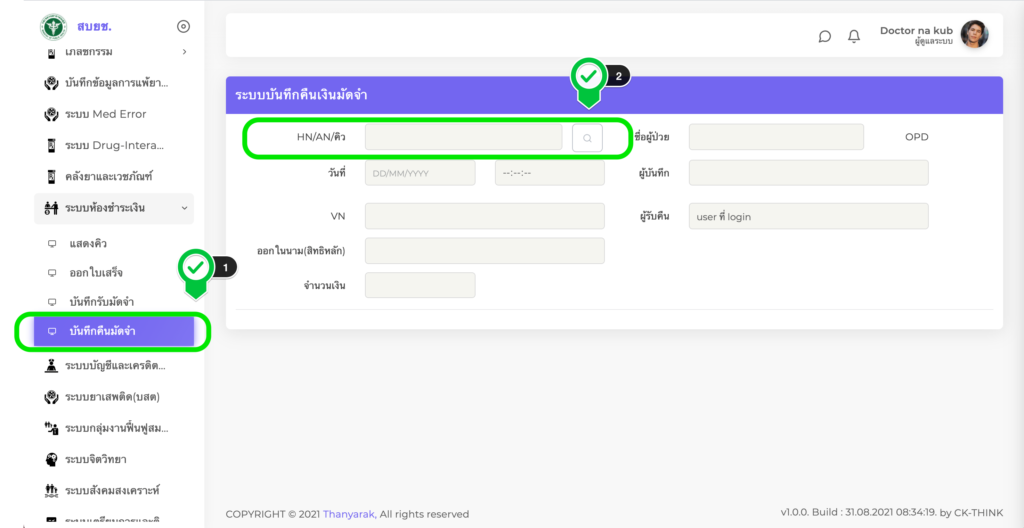This screenshot has width=1024, height=528.
Task: Open the บันทึกรับมัดจำ submenu item
Action: pyautogui.click(x=102, y=301)
